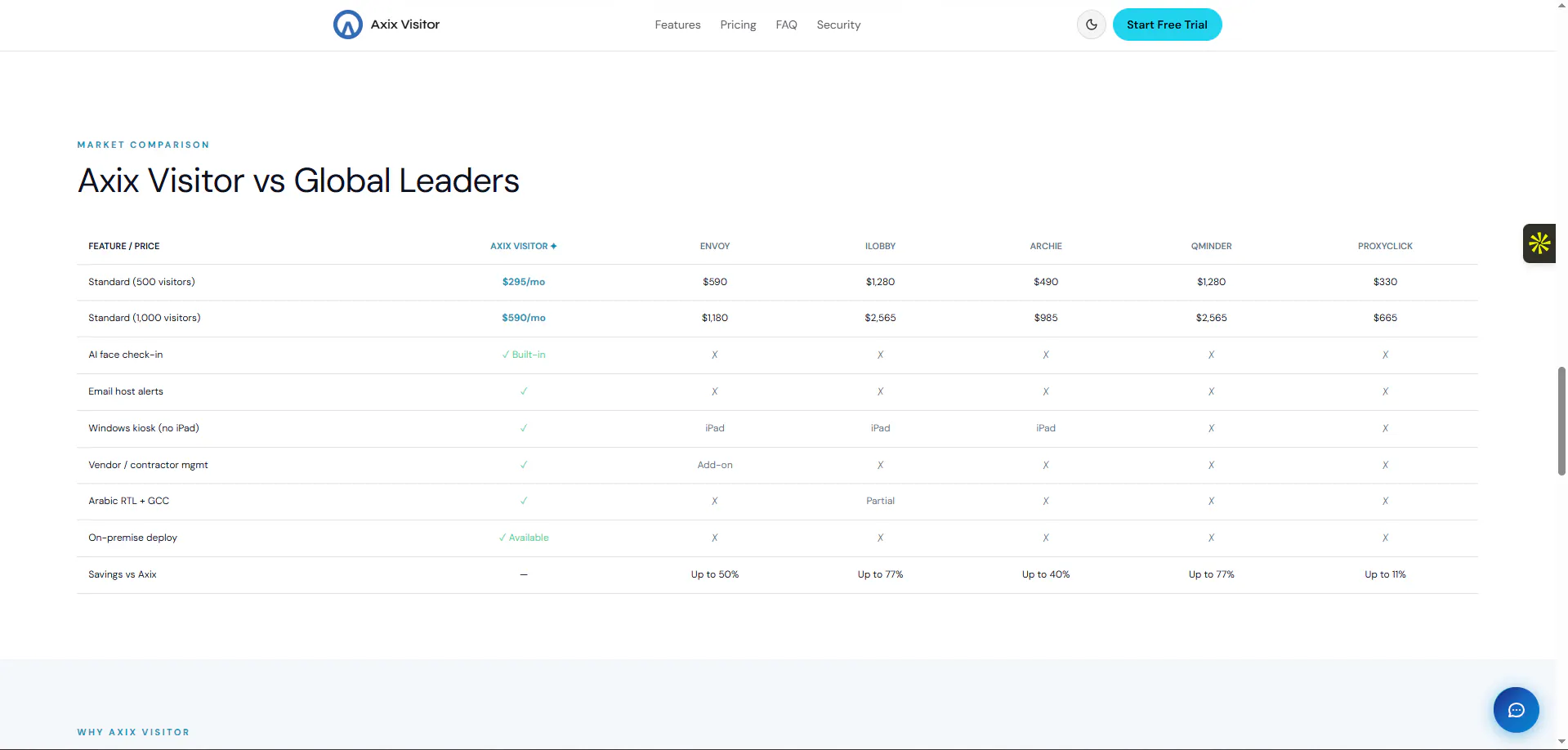Screen dimensions: 1568x750
Task: Click the Arabic RTL + GCC label
Action: click(128, 501)
